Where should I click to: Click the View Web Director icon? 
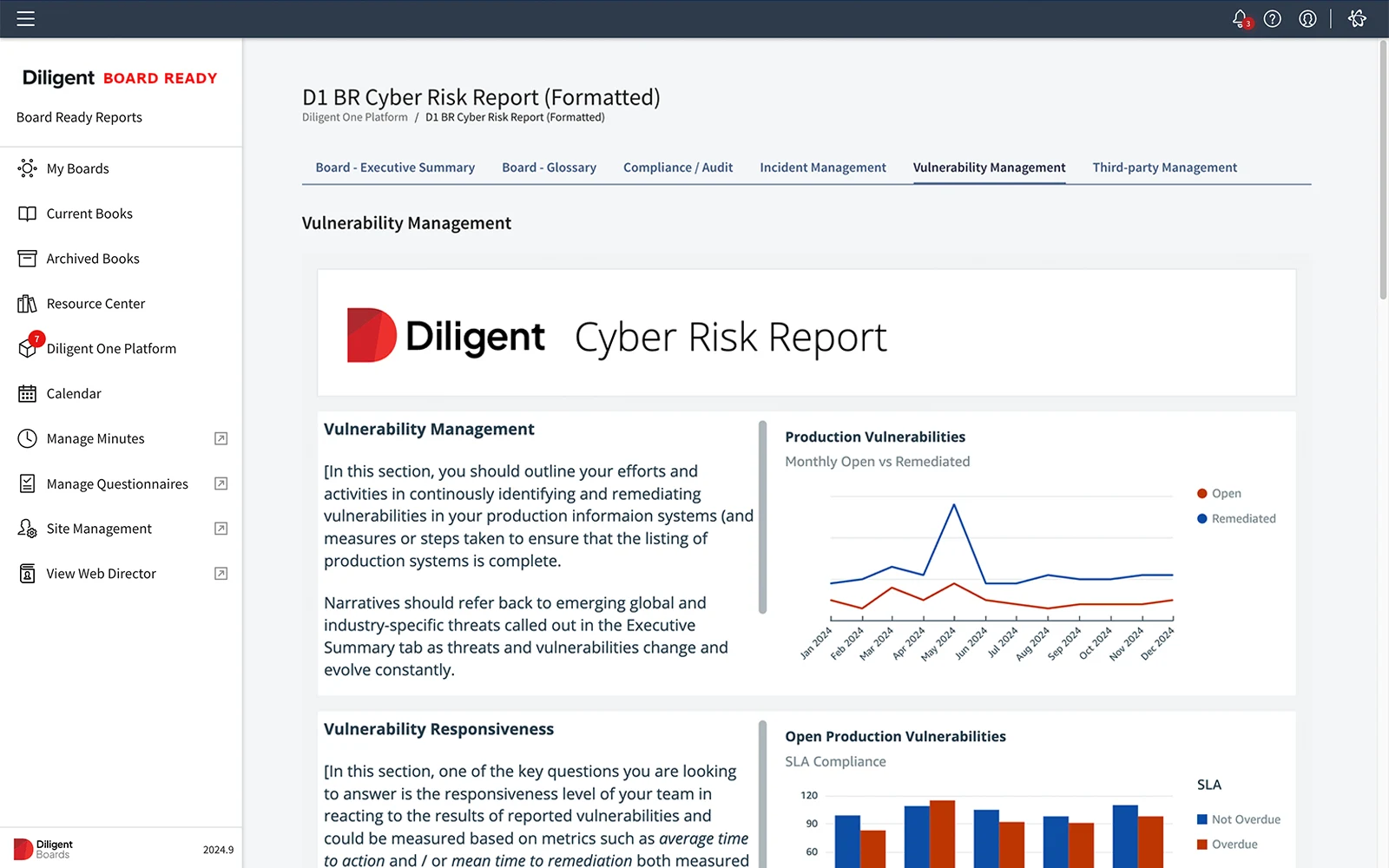tap(28, 574)
